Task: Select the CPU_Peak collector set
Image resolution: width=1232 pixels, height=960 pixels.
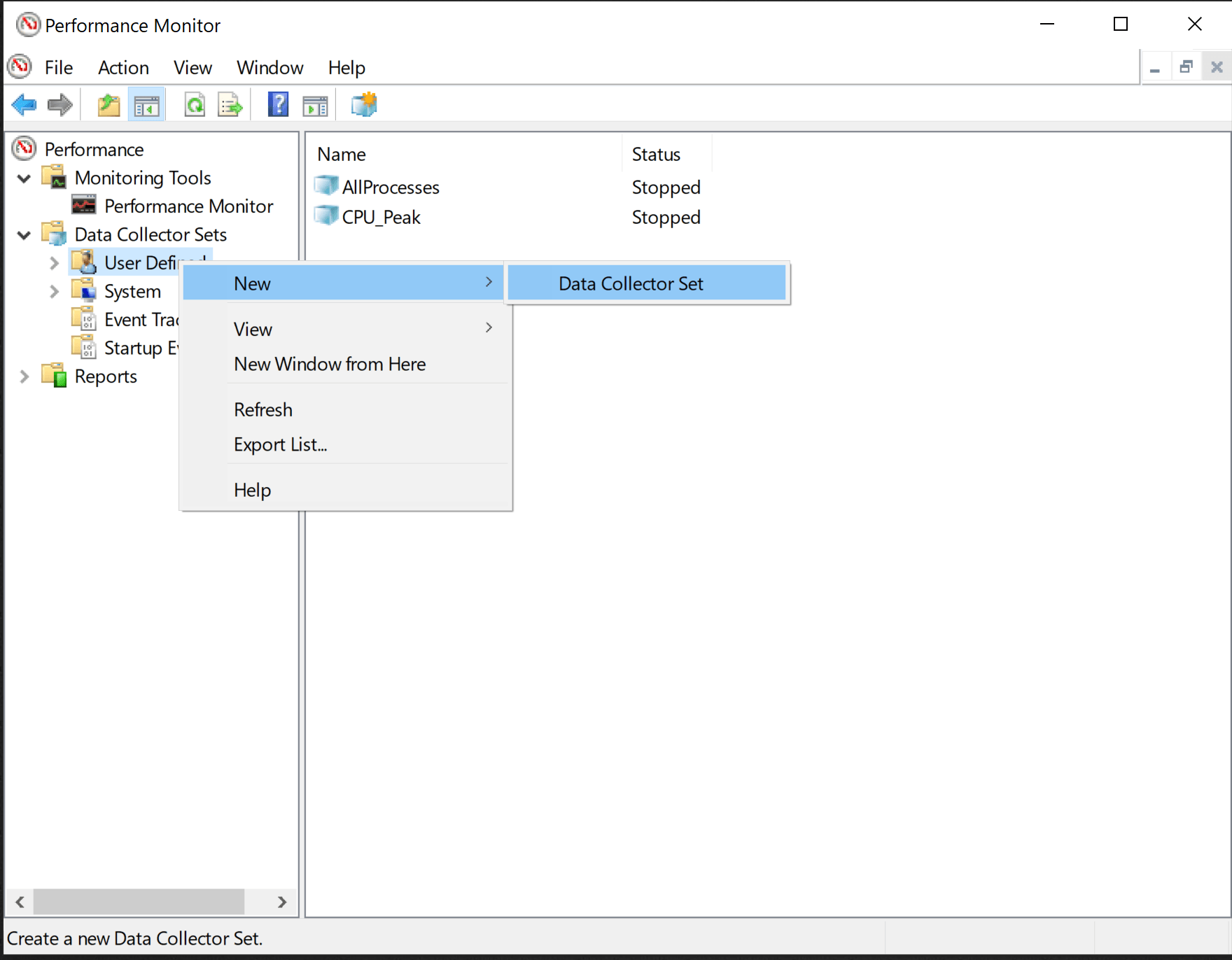Action: coord(381,218)
